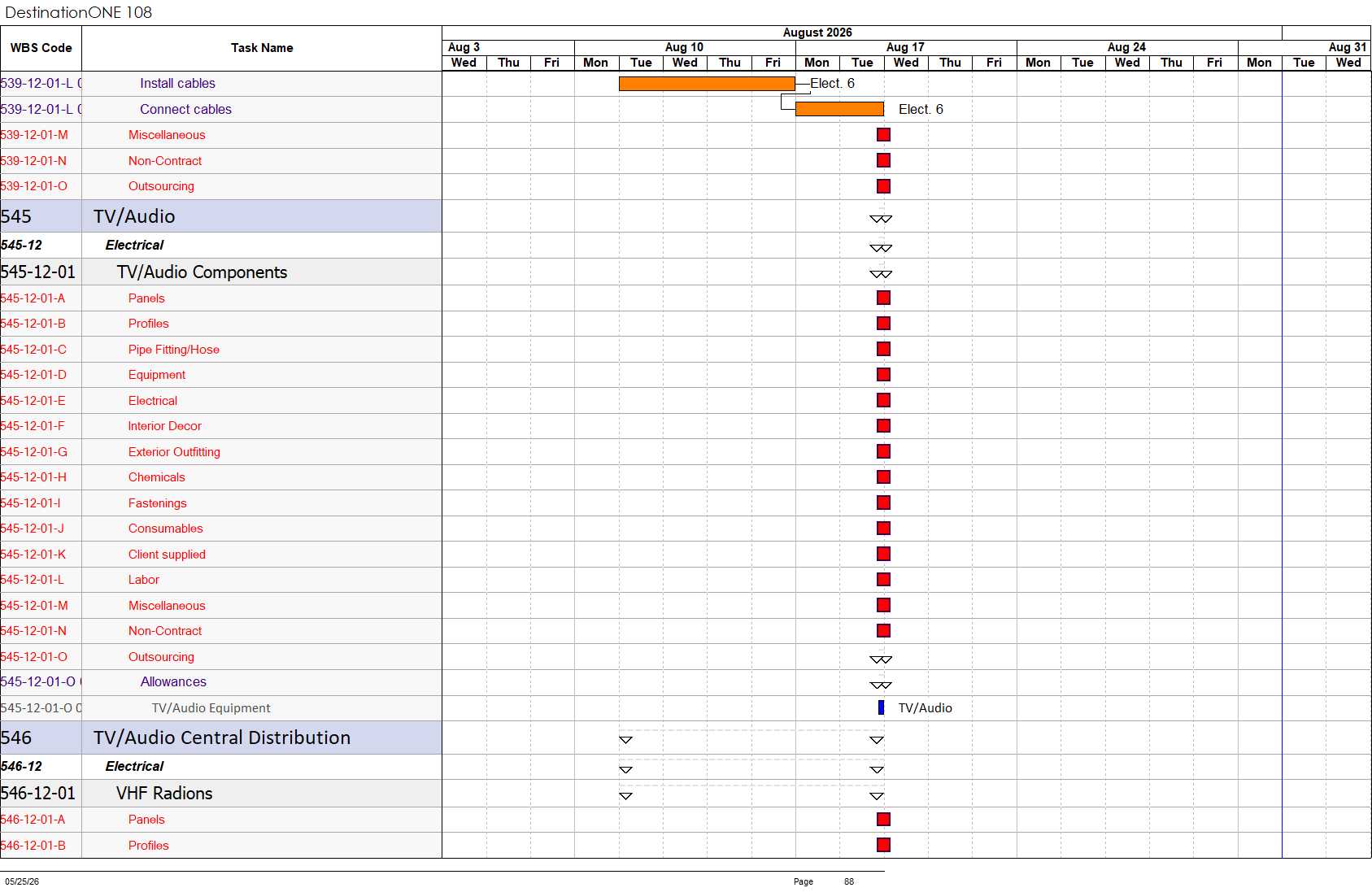This screenshot has height=892, width=1372.
Task: Click the orange Install cables Gantt bar
Action: click(707, 83)
